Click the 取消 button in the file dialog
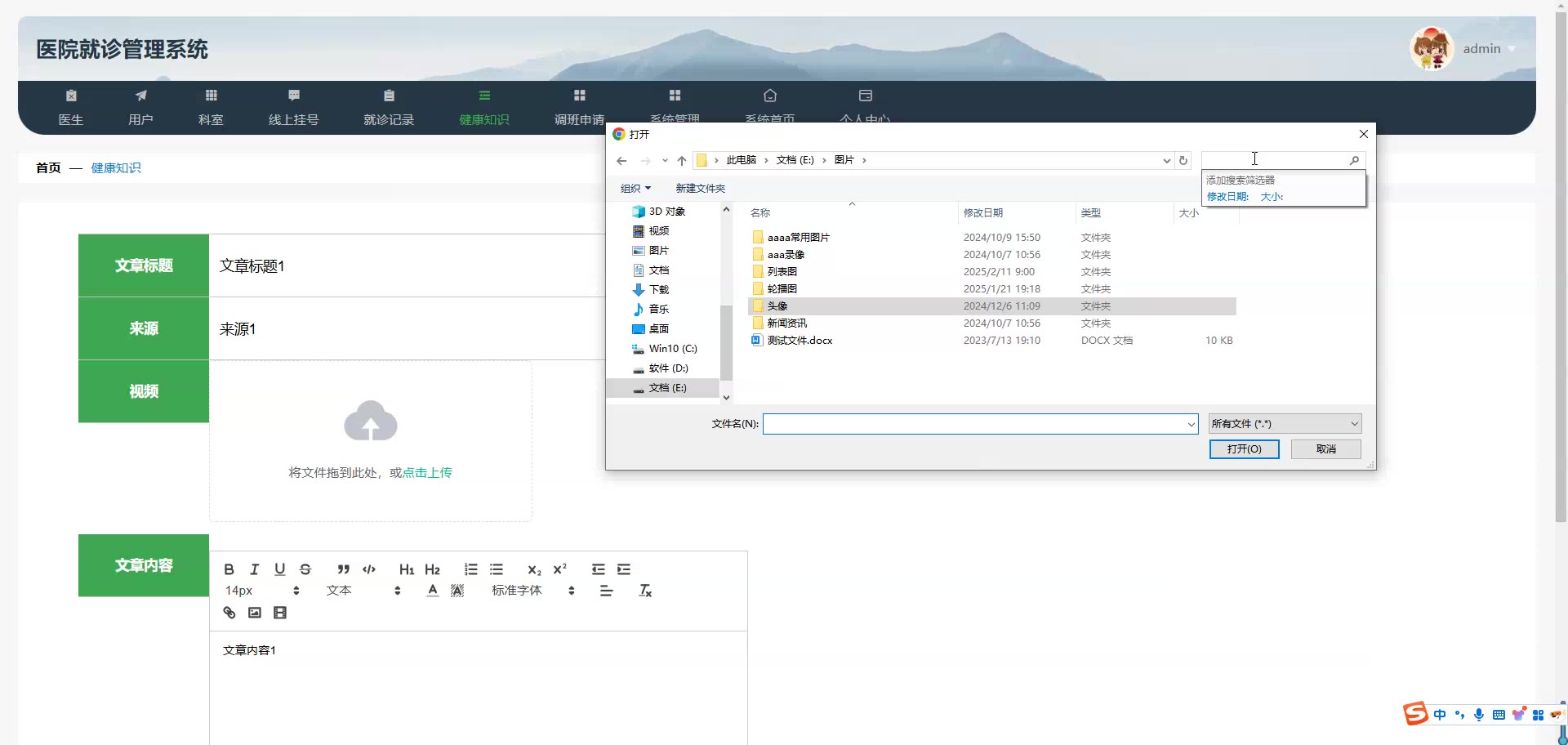 [x=1325, y=449]
